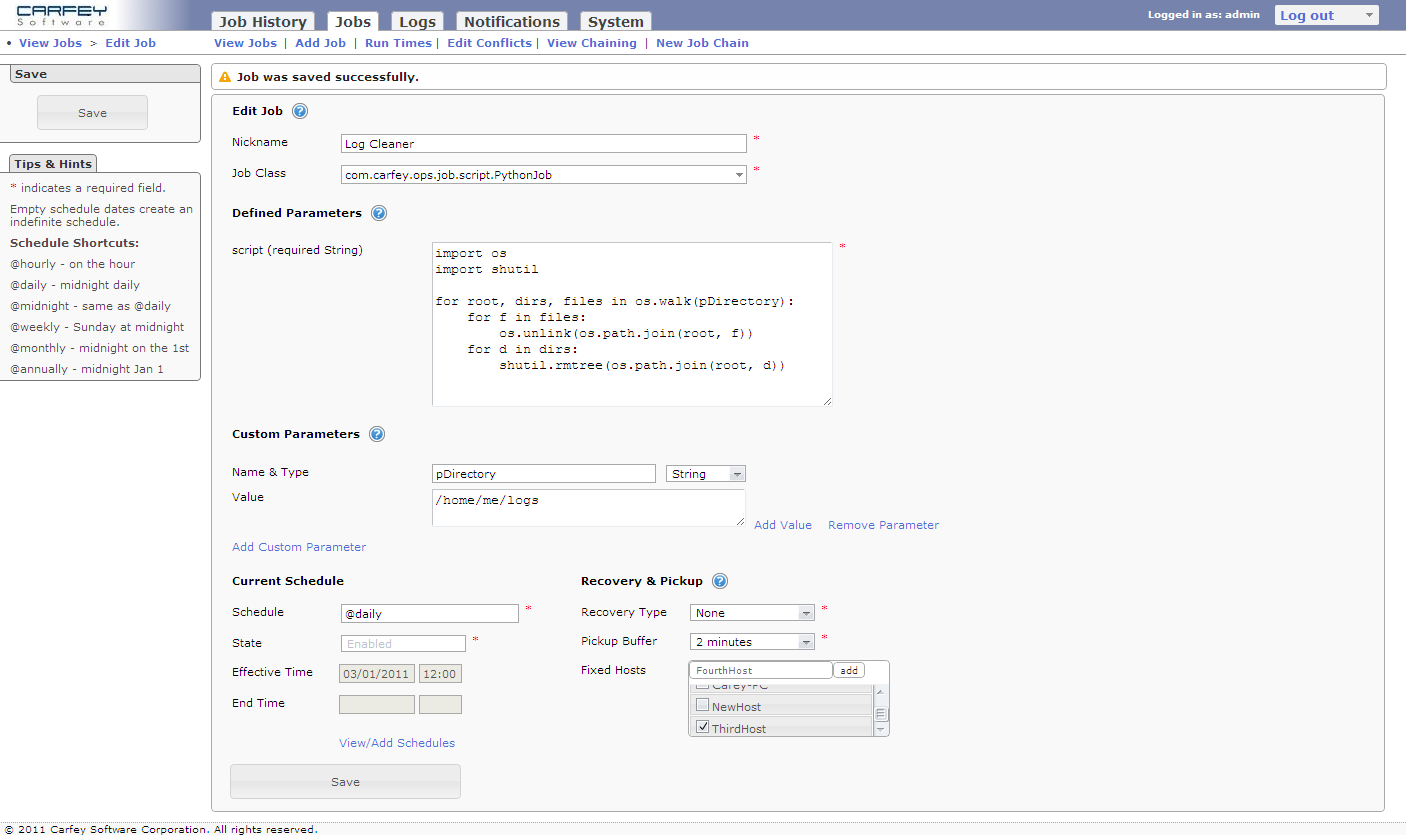Image resolution: width=1406 pixels, height=839 pixels.
Task: Change the parameter type String dropdown
Action: [705, 474]
